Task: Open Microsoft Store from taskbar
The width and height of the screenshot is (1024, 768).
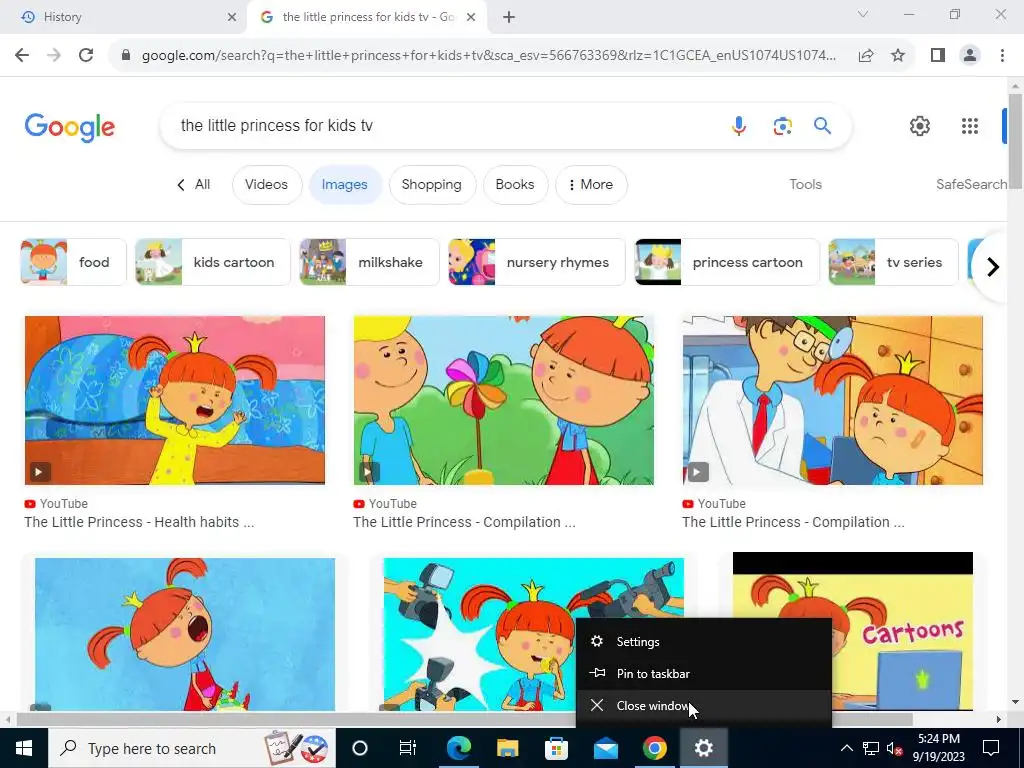Action: click(556, 748)
